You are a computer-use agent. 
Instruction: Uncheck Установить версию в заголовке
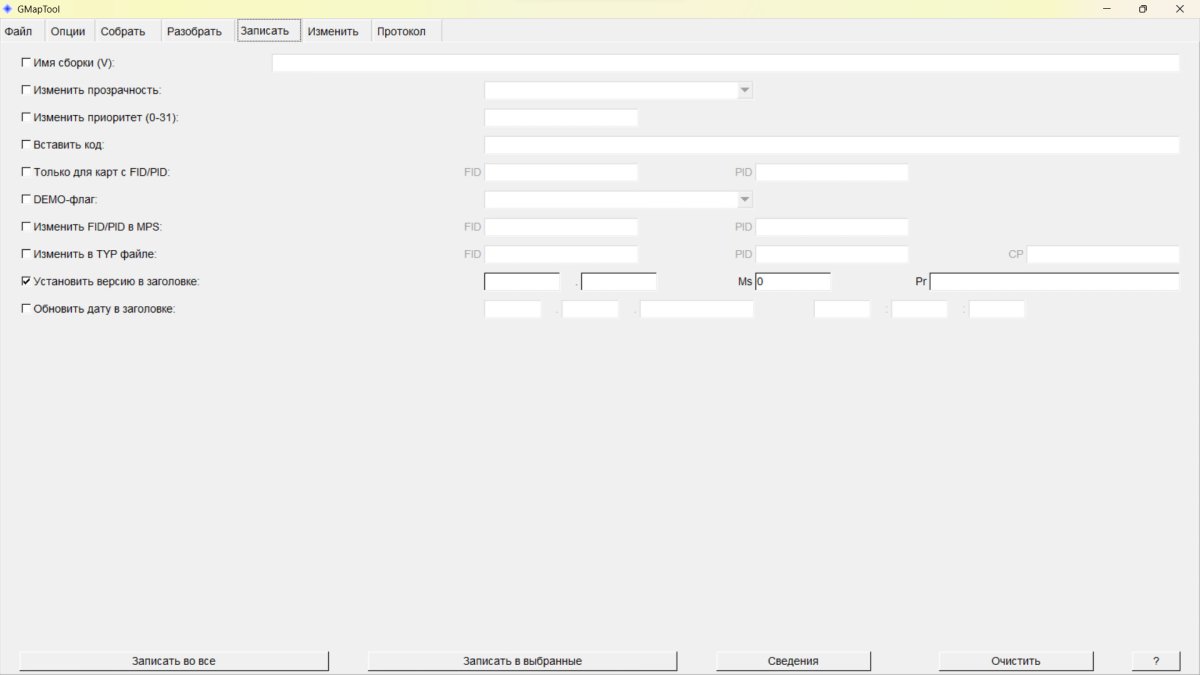click(x=26, y=282)
